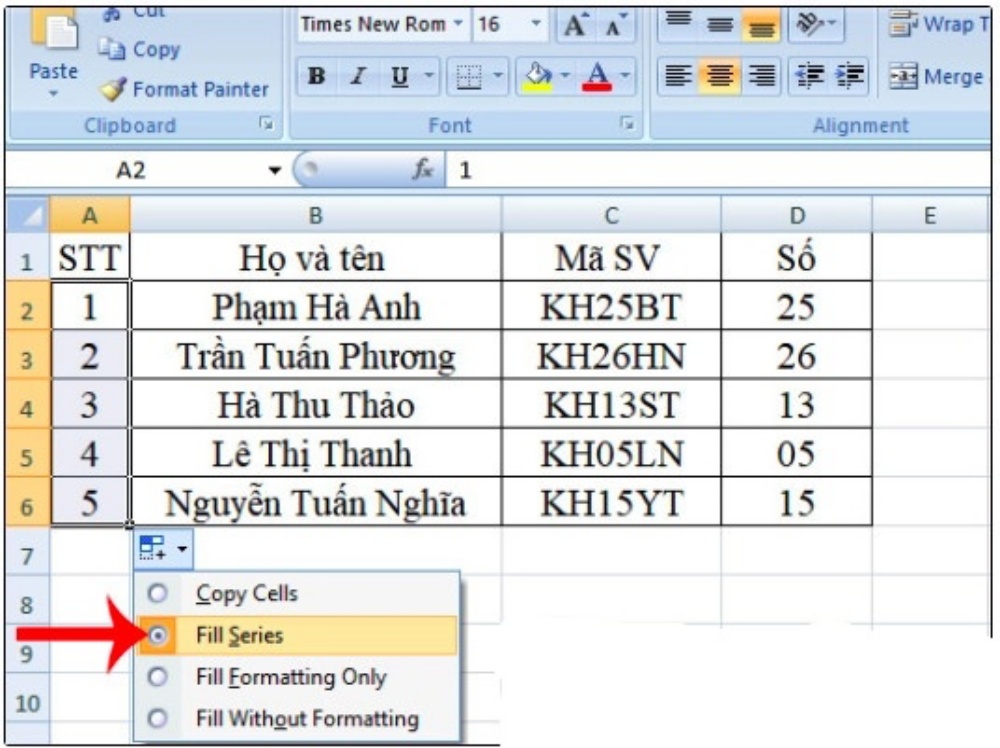Image resolution: width=1000 pixels, height=748 pixels.
Task: Click the Paste button
Action: (53, 55)
